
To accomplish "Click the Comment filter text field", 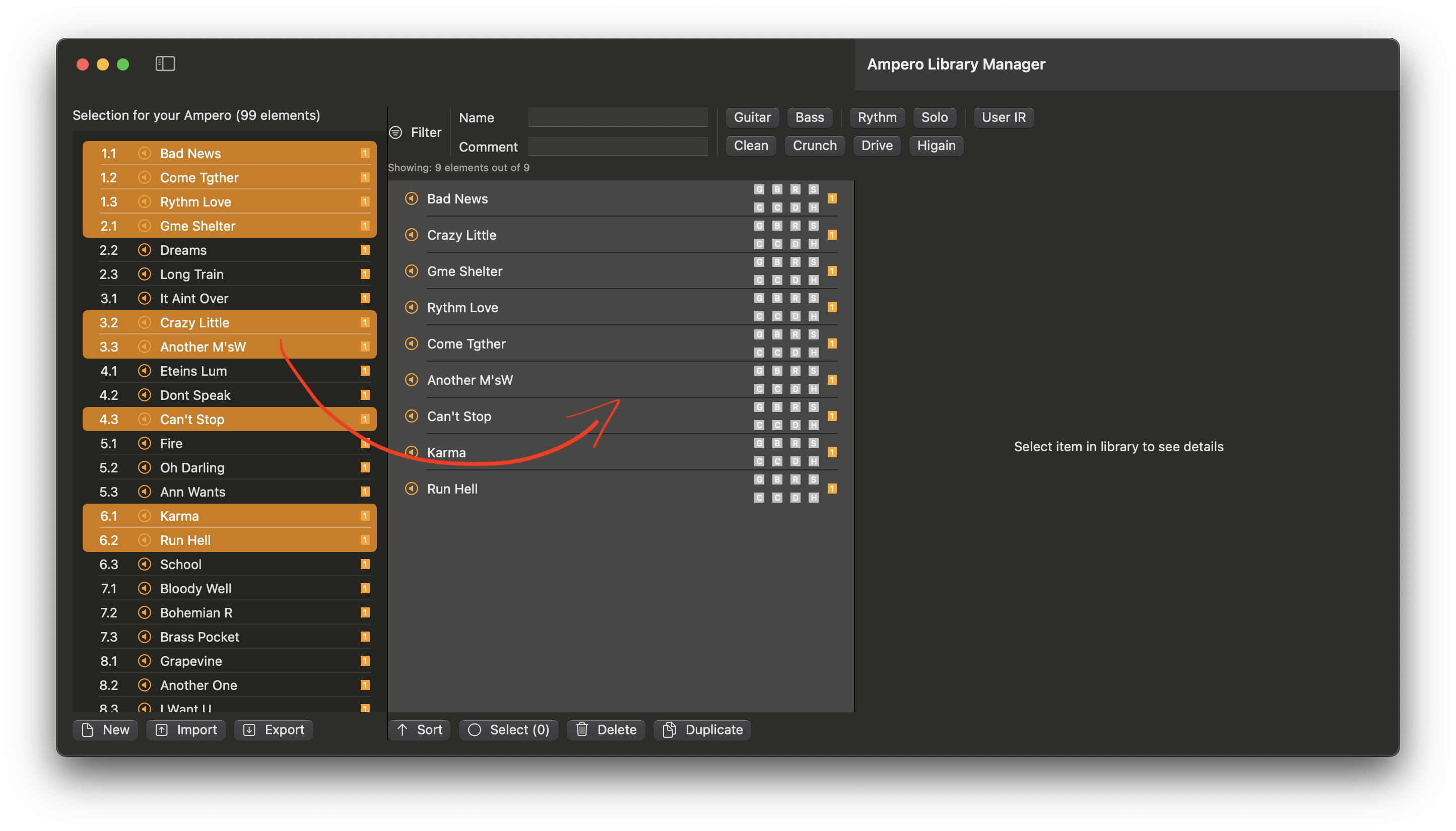I will coord(618,147).
